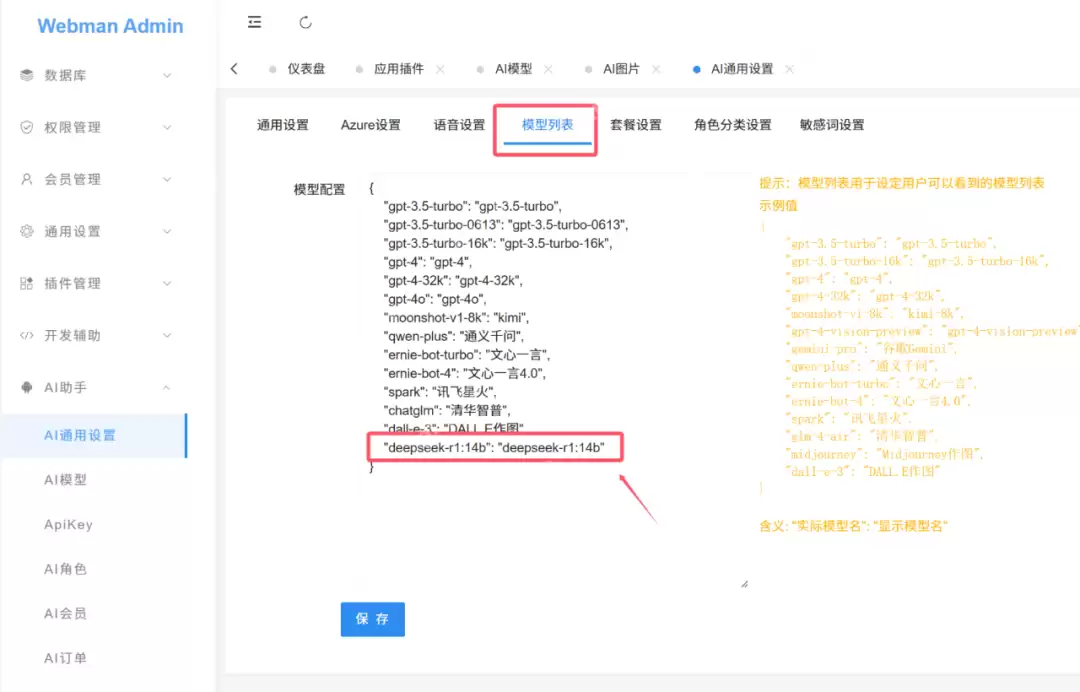Click the AI助手 icon in sidebar
Viewport: 1080px width, 692px height.
click(x=25, y=387)
